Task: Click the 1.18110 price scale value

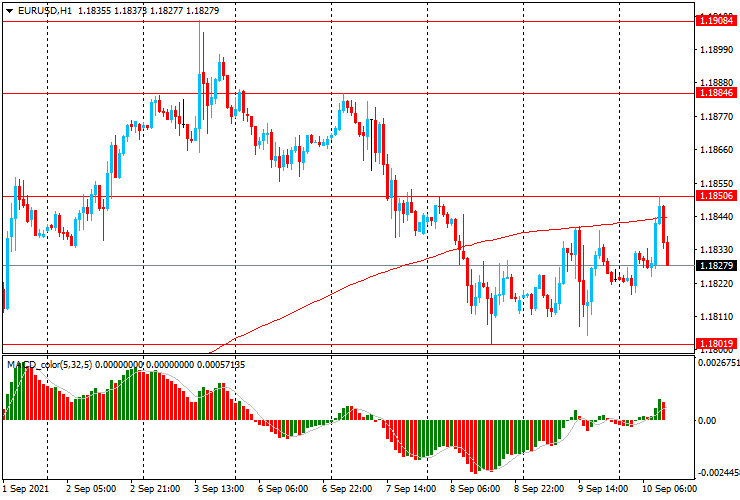Action: pos(717,317)
